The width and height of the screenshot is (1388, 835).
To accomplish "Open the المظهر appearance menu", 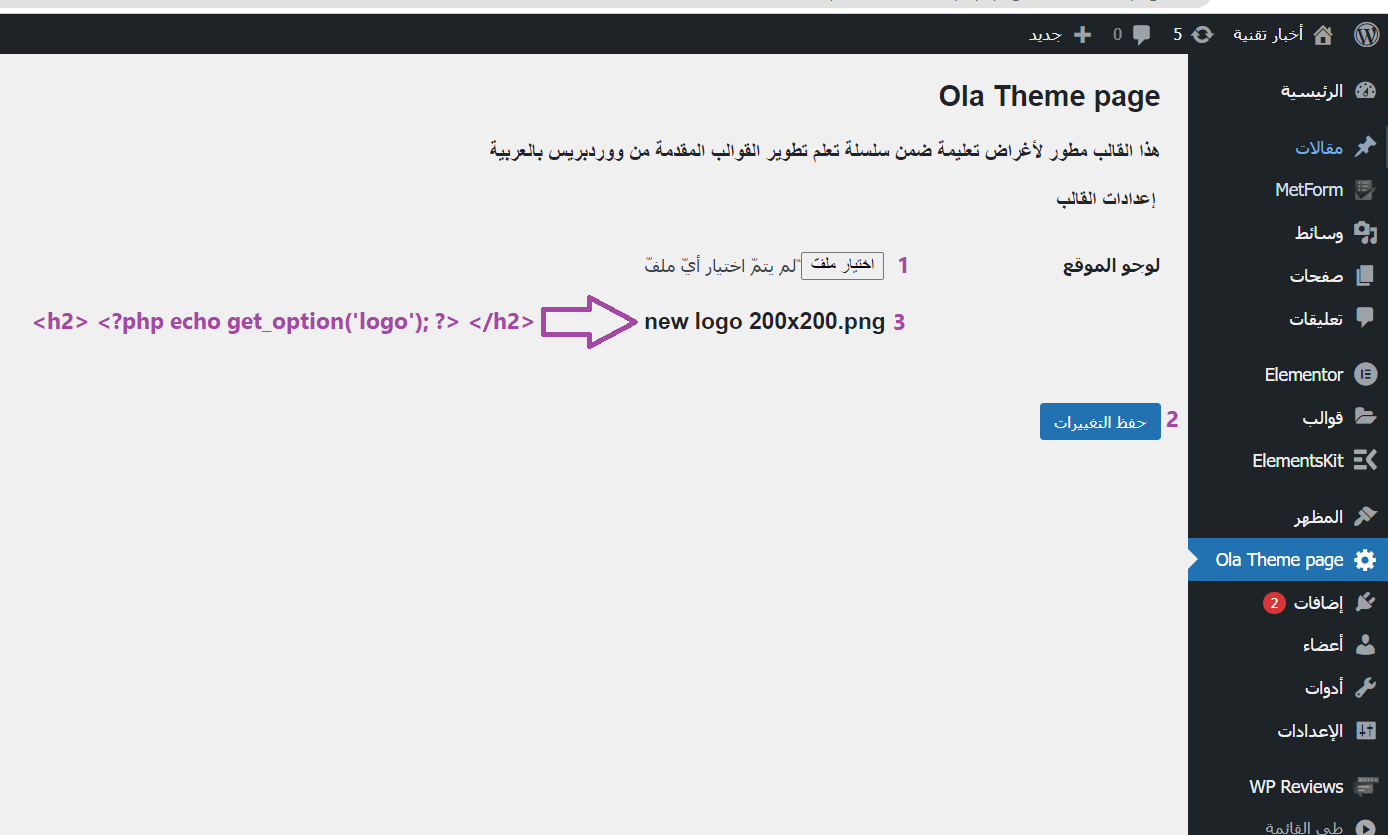I will pyautogui.click(x=1288, y=517).
